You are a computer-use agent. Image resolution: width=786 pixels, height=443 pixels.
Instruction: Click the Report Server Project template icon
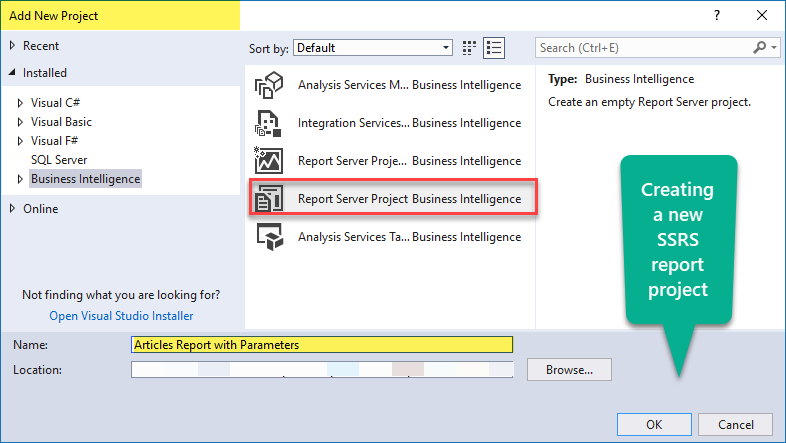(269, 198)
